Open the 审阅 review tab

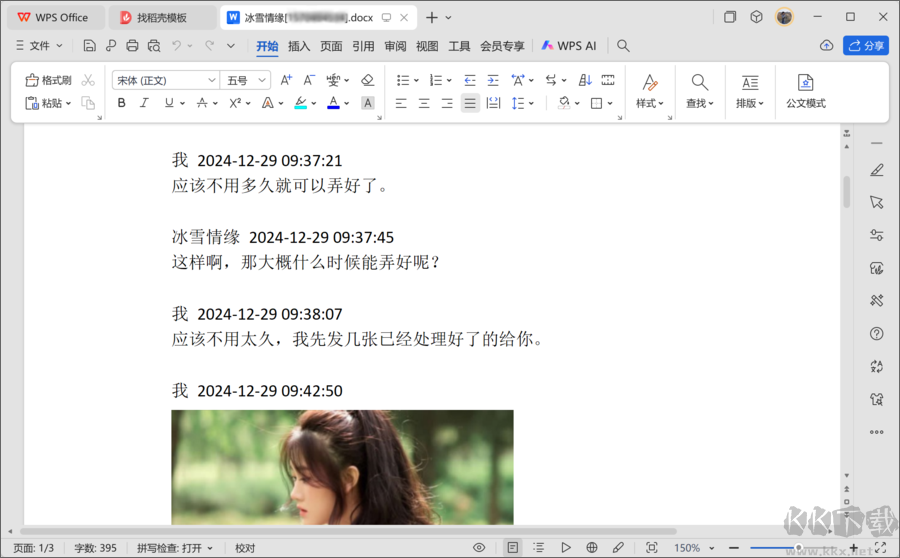click(x=395, y=46)
